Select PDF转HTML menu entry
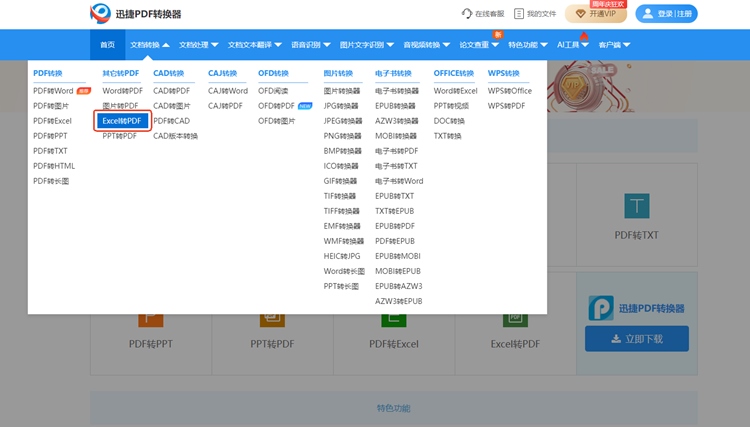This screenshot has width=750, height=427. [x=54, y=166]
